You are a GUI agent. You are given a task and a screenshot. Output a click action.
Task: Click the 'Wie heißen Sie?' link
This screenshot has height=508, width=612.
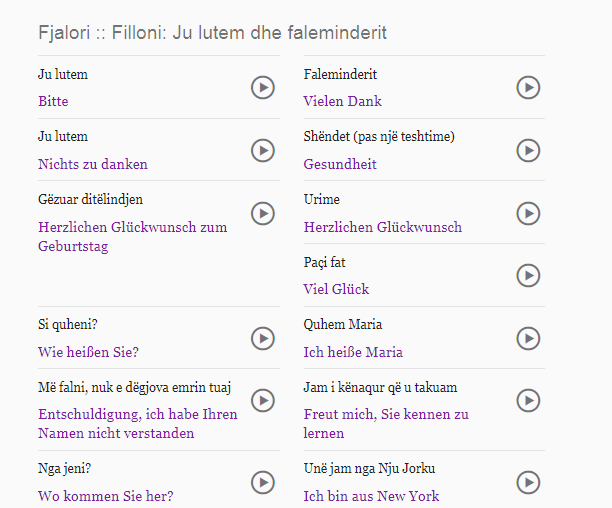coord(88,352)
